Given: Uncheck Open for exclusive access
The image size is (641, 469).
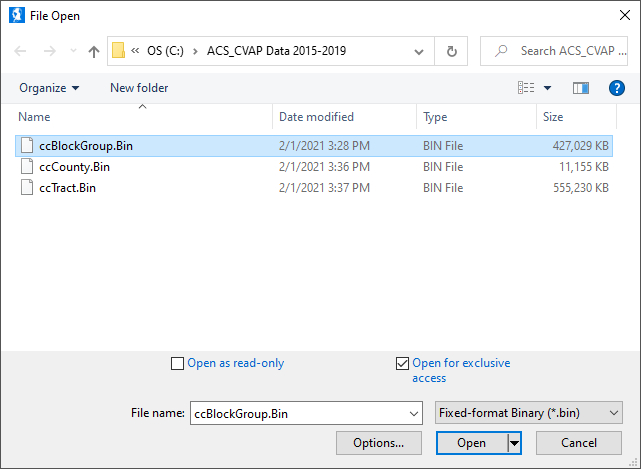Looking at the screenshot, I should coord(403,364).
